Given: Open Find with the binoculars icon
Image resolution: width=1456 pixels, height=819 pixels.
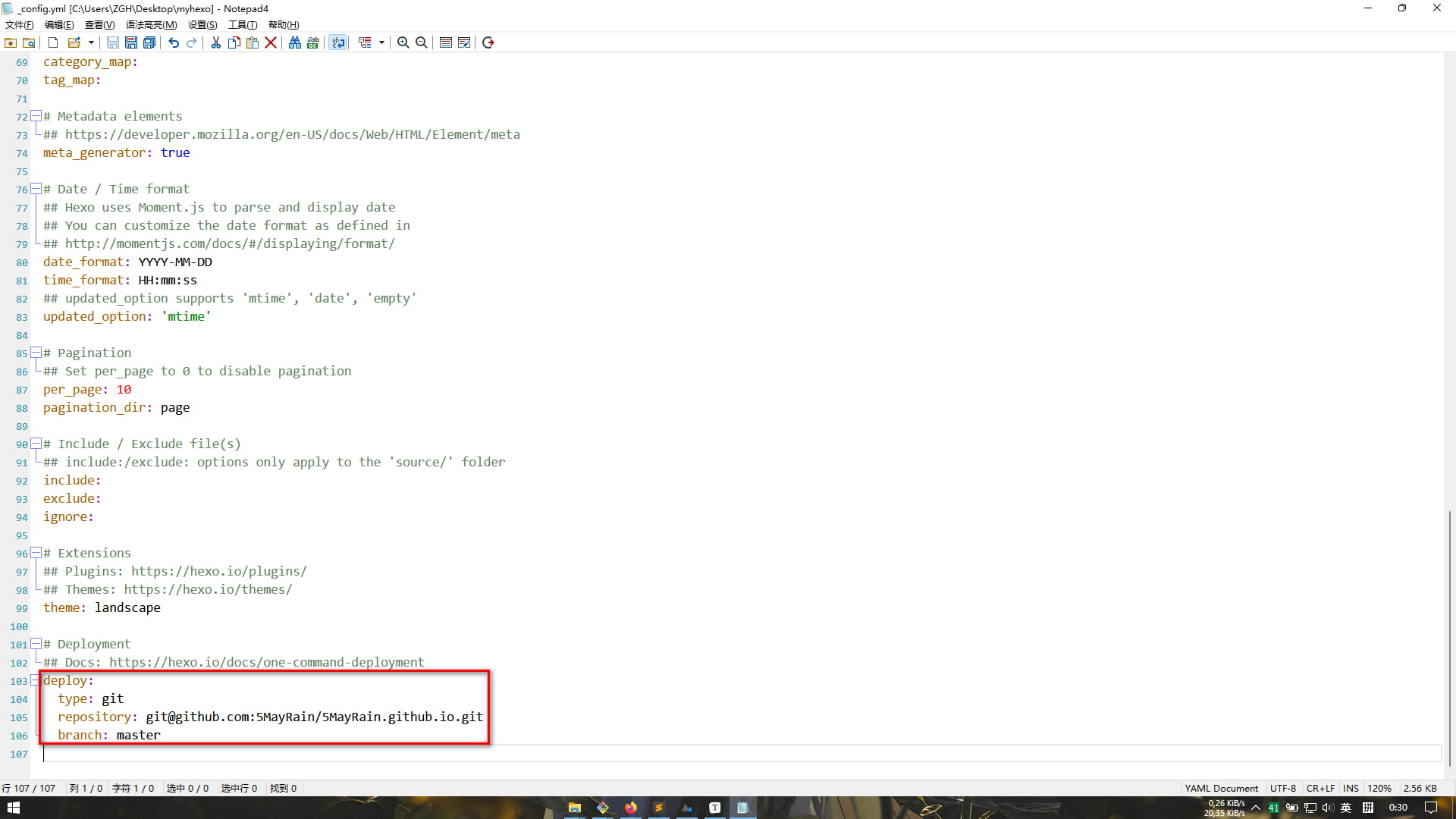Looking at the screenshot, I should 295,42.
